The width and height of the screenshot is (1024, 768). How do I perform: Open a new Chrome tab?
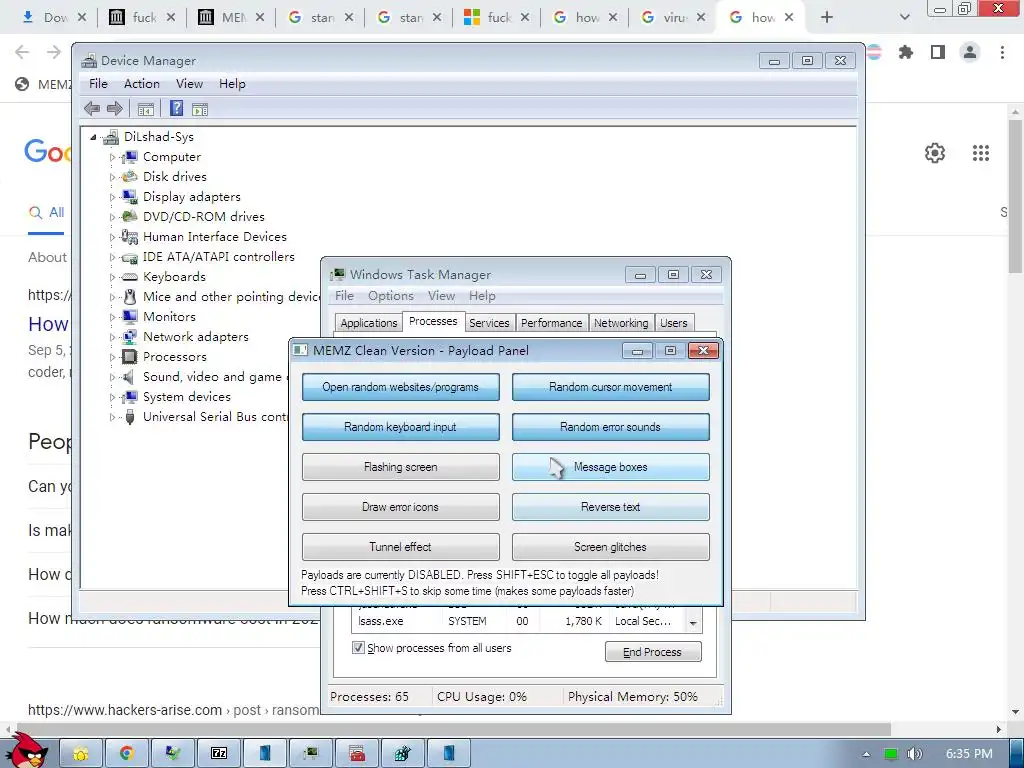click(x=827, y=17)
